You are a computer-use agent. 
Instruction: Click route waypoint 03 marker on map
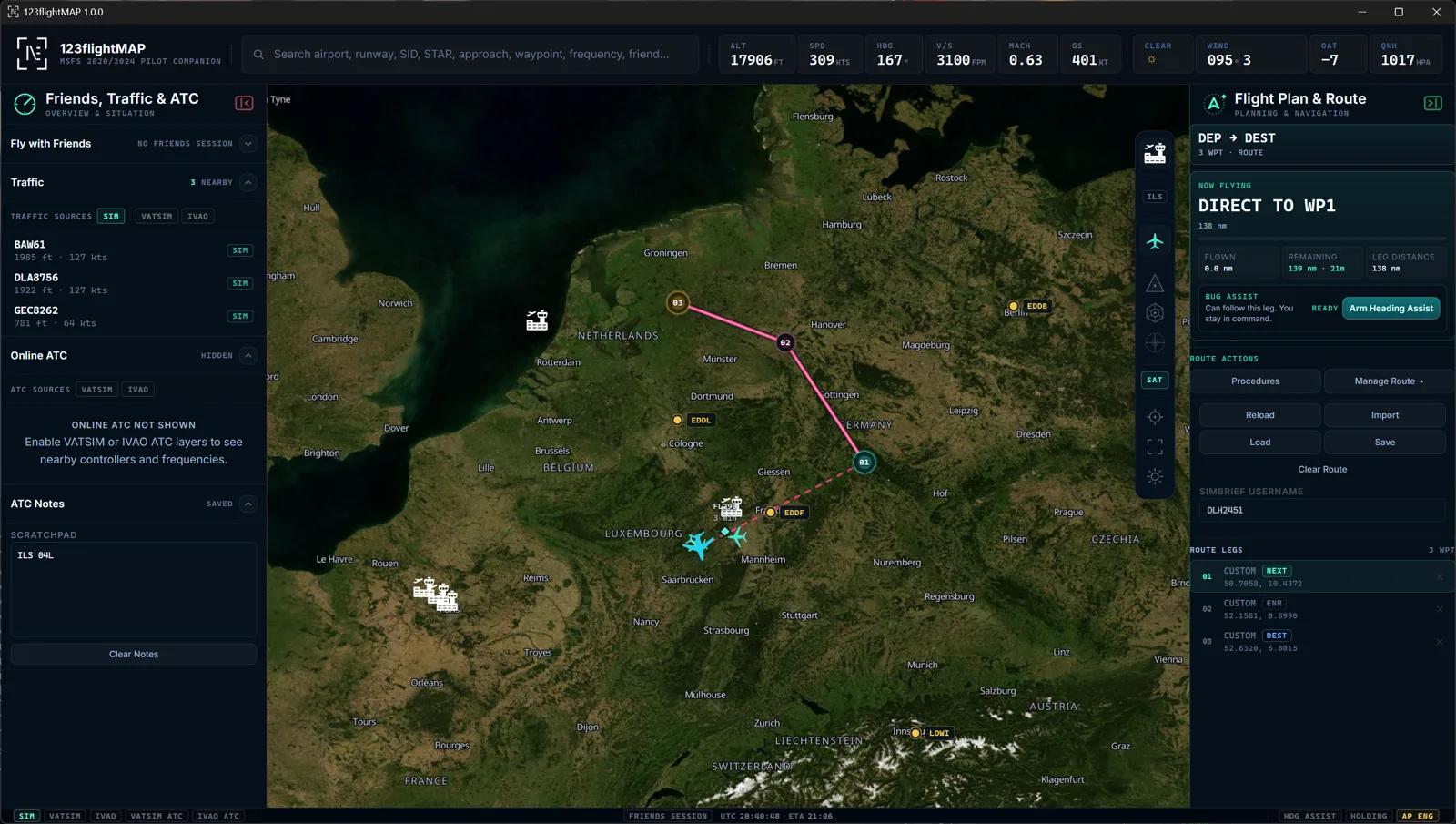[x=677, y=303]
